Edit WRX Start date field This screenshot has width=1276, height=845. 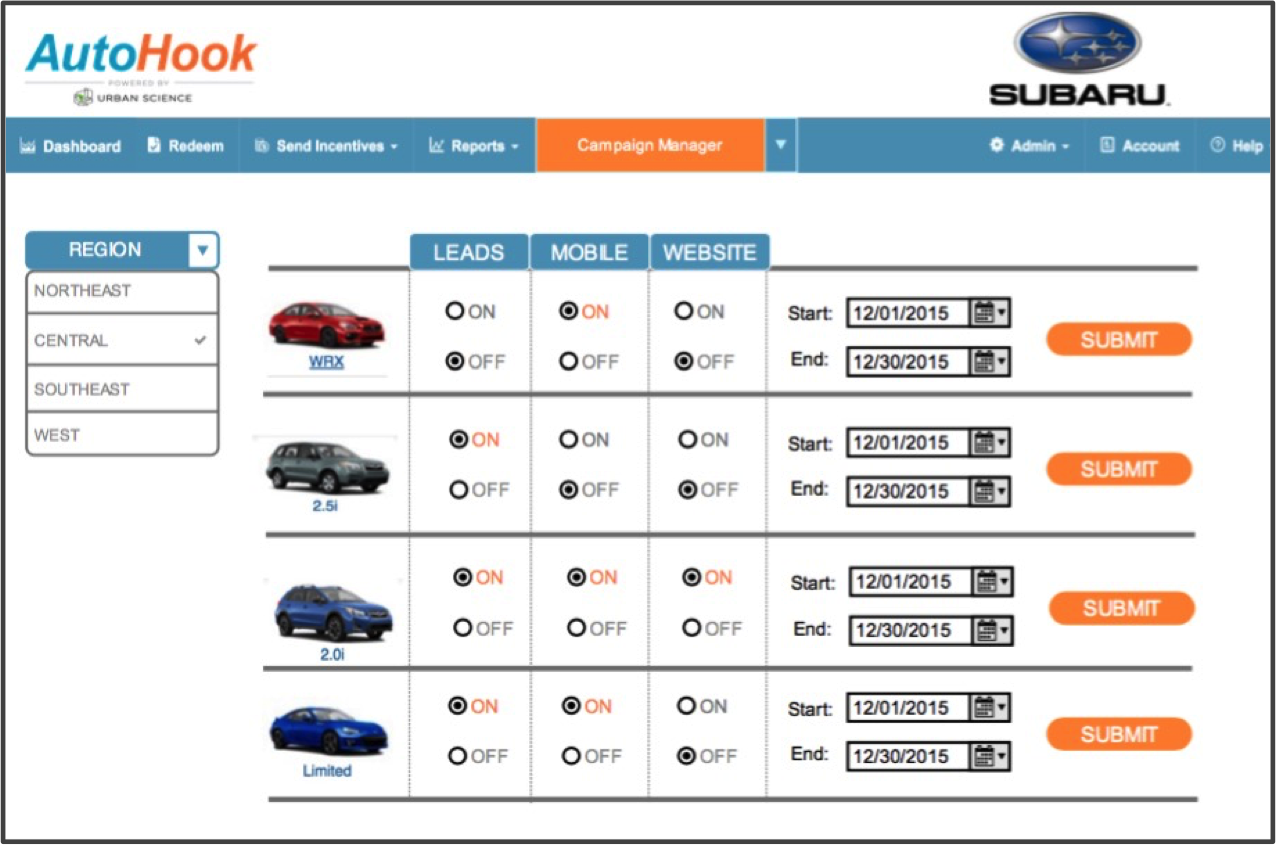click(x=909, y=313)
